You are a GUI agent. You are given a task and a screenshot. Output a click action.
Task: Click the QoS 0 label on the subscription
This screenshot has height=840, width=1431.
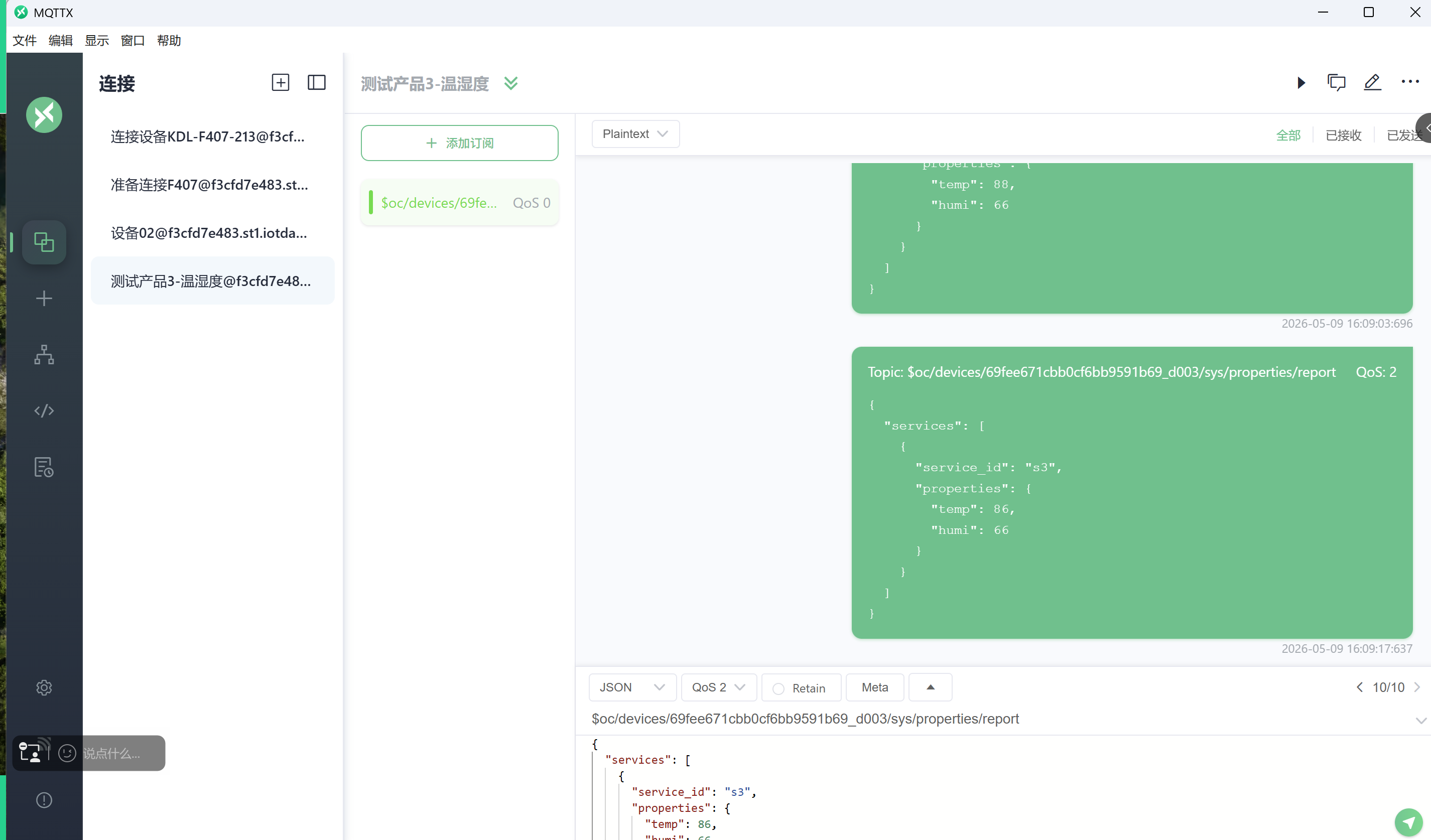532,203
